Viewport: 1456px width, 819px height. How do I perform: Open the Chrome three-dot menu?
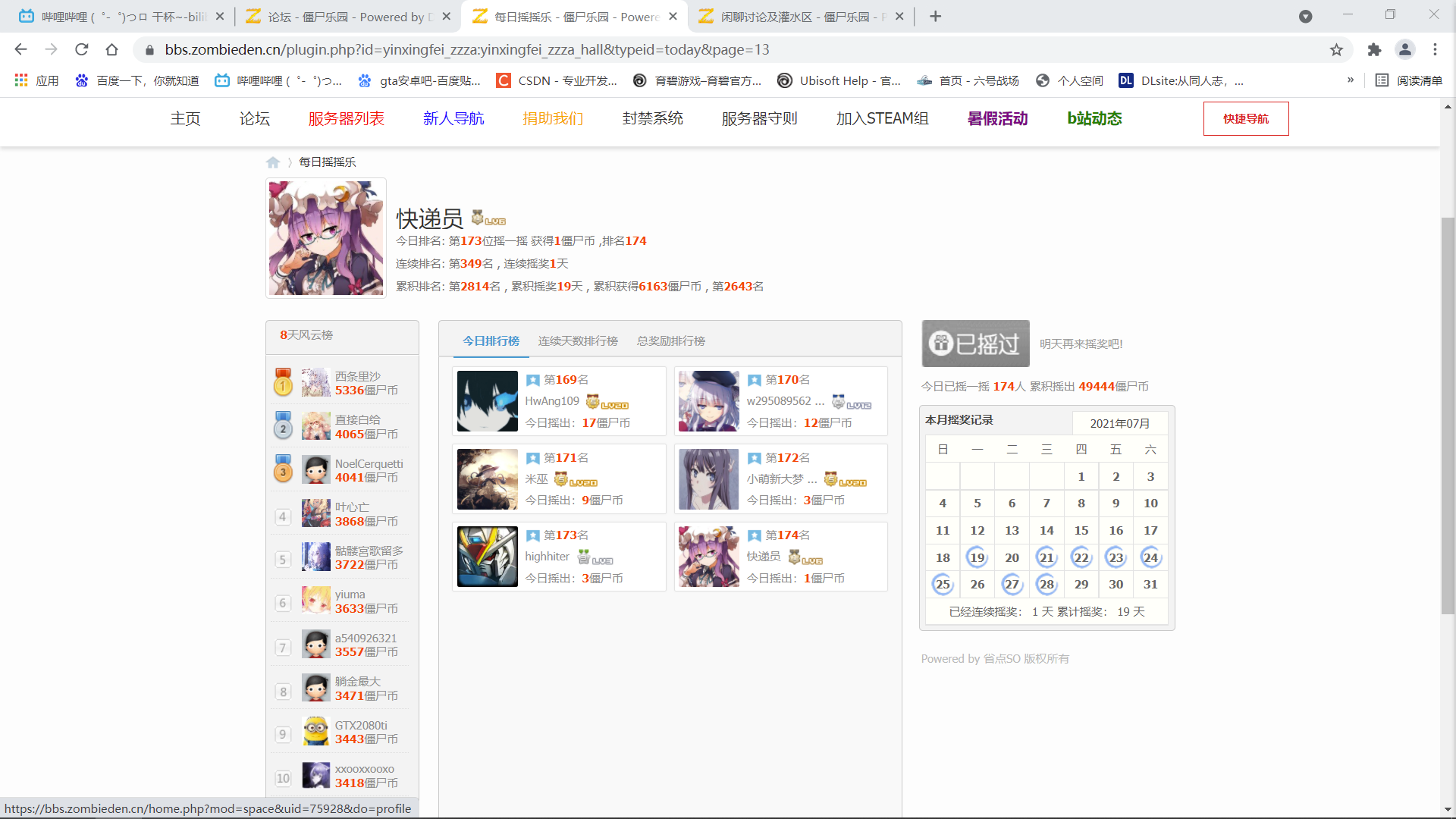tap(1435, 50)
